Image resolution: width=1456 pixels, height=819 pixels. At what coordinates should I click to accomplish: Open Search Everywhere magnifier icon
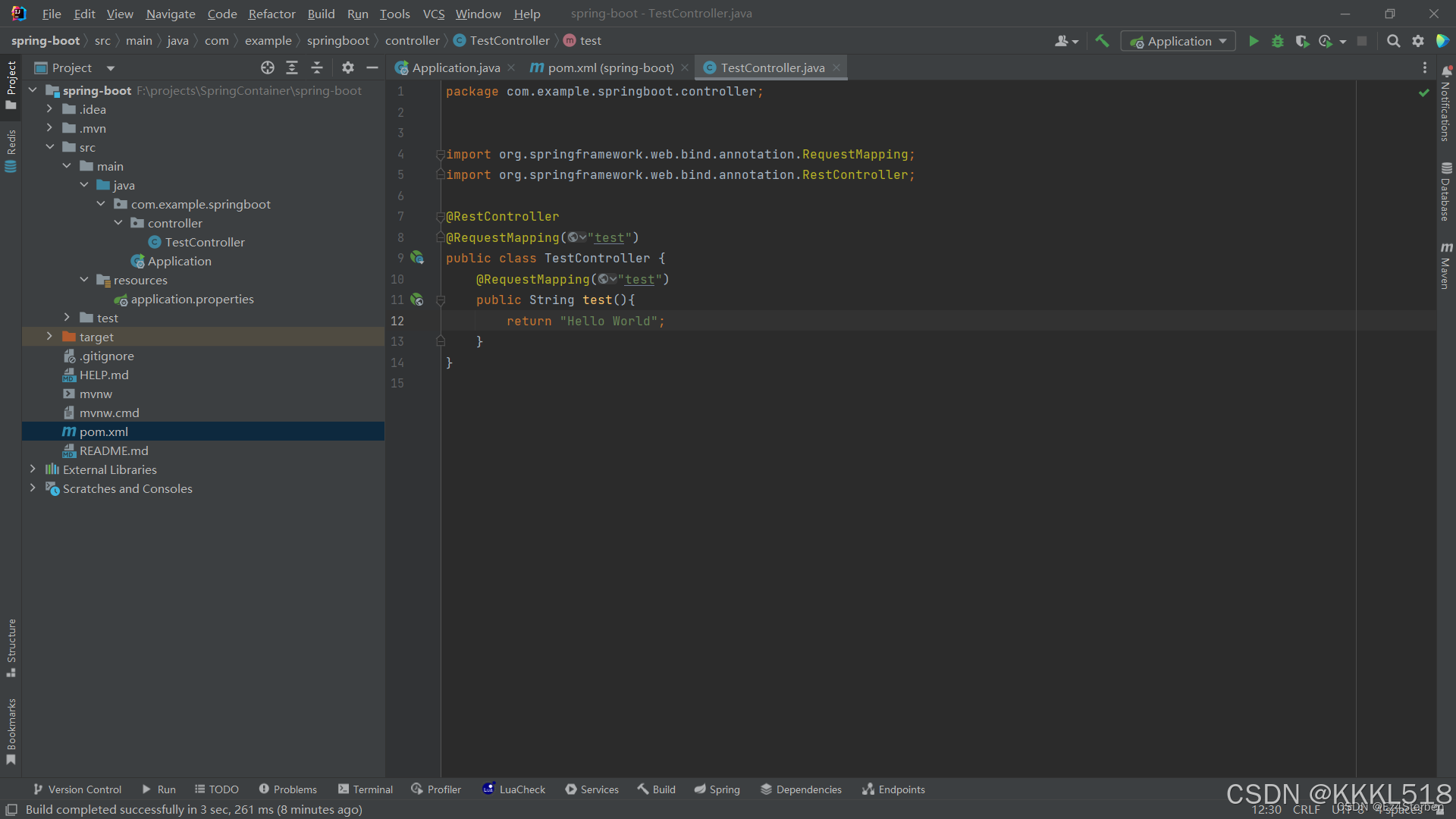tap(1393, 41)
